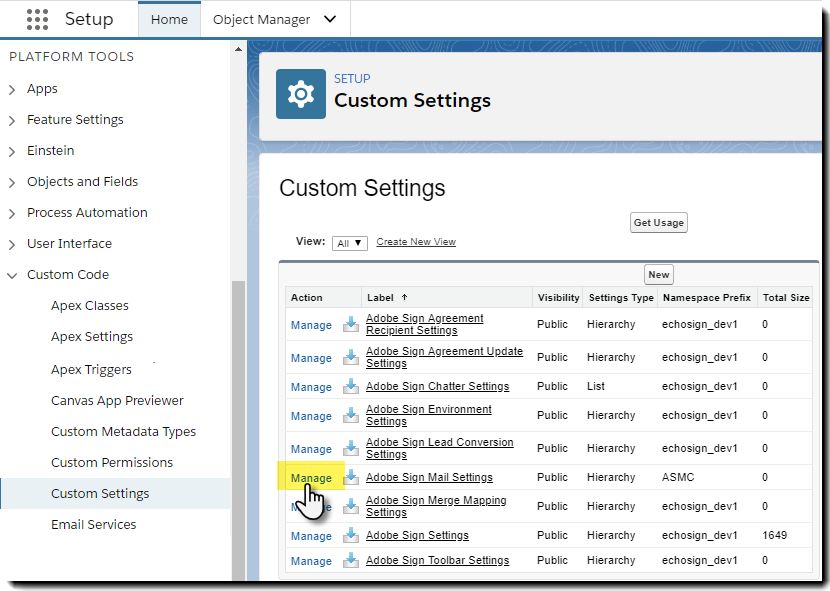
Task: Click the List settings type cell
Action: (x=596, y=386)
